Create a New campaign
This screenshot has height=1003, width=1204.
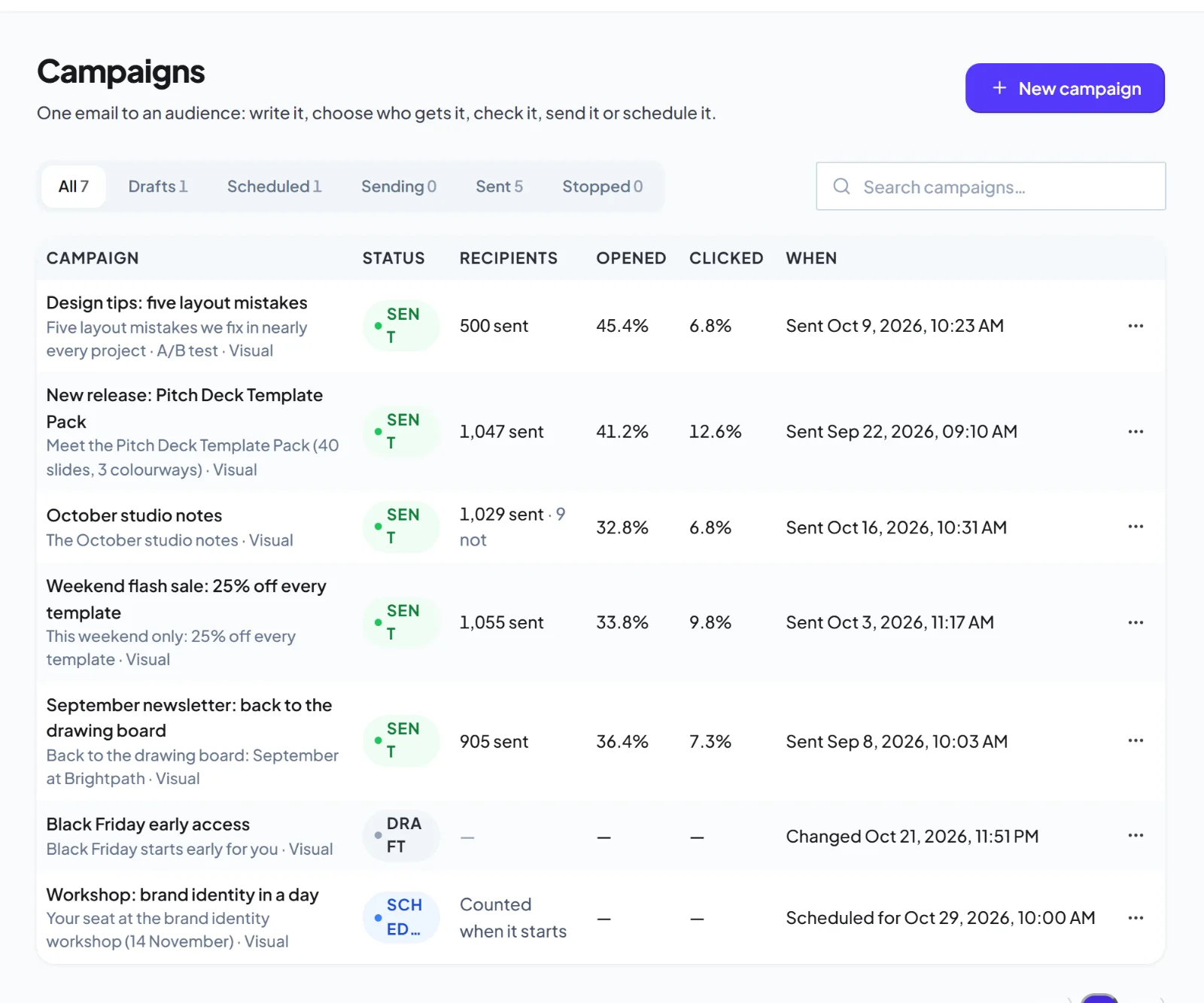point(1065,88)
